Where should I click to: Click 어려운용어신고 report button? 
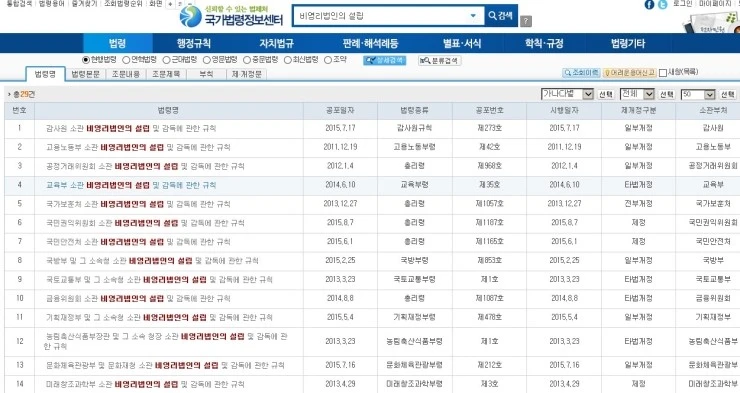[x=629, y=73]
